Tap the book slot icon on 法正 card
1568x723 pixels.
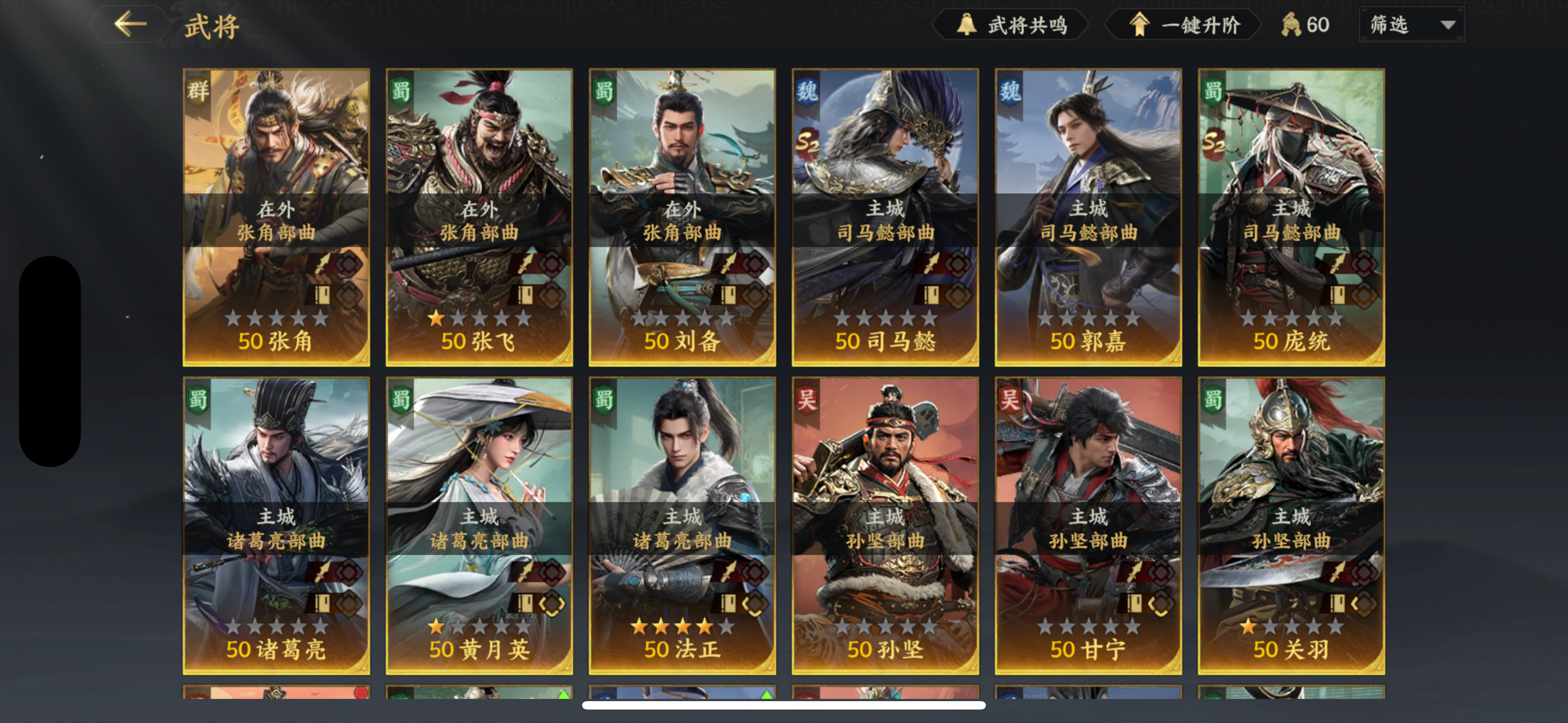click(x=727, y=604)
